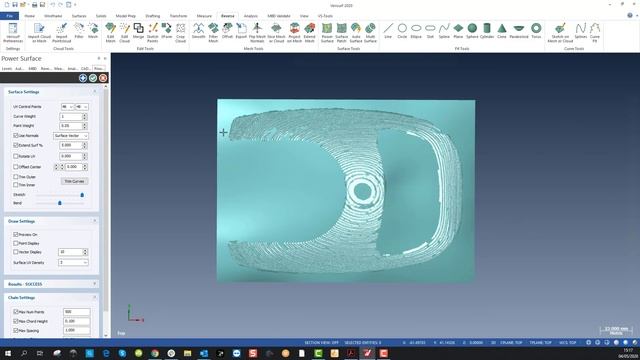Open the Surface Vector normals dropdown
Viewport: 640px width, 360px height.
coord(71,136)
